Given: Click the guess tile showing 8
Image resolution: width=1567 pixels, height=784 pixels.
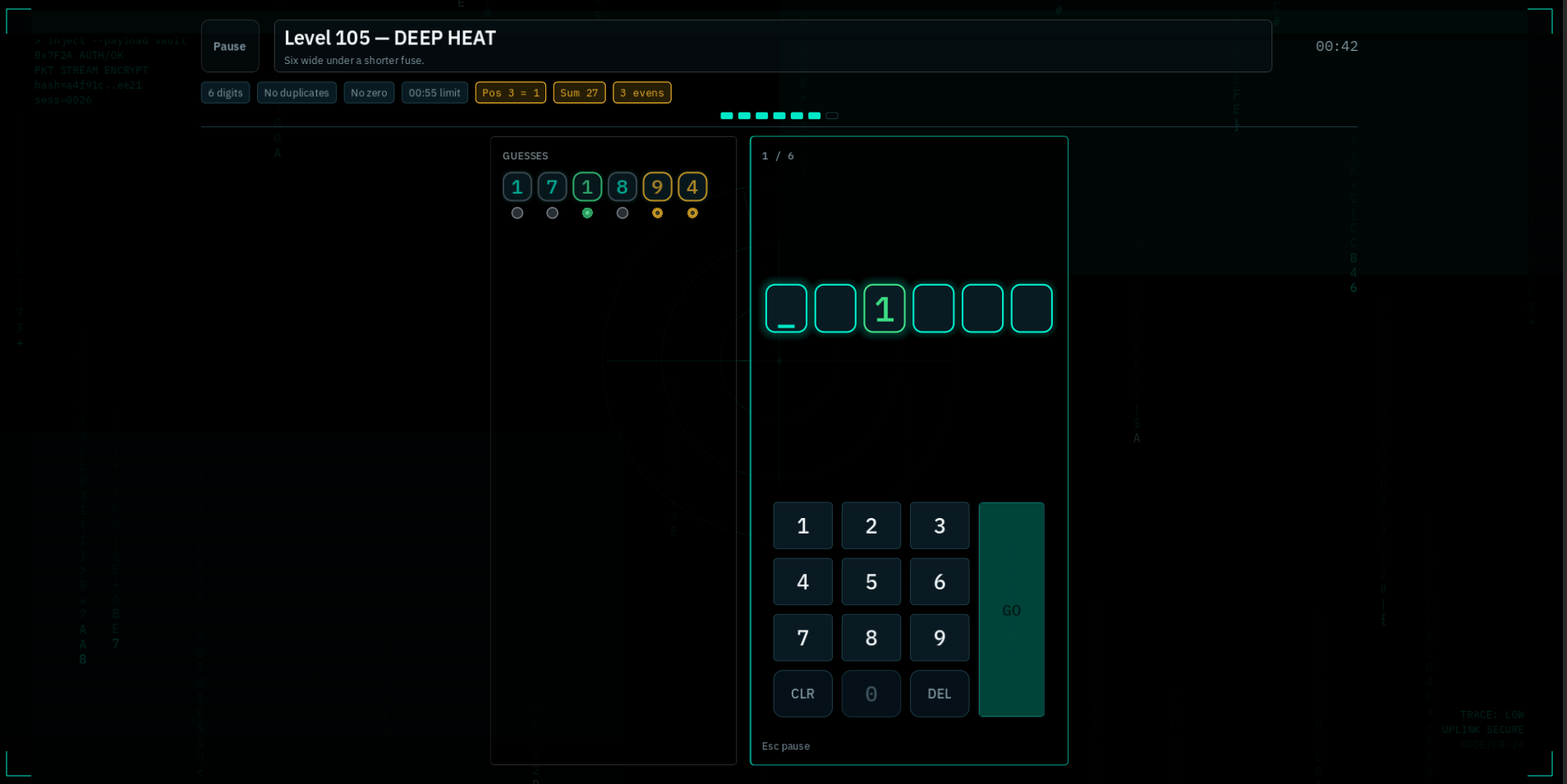Looking at the screenshot, I should click(x=623, y=187).
